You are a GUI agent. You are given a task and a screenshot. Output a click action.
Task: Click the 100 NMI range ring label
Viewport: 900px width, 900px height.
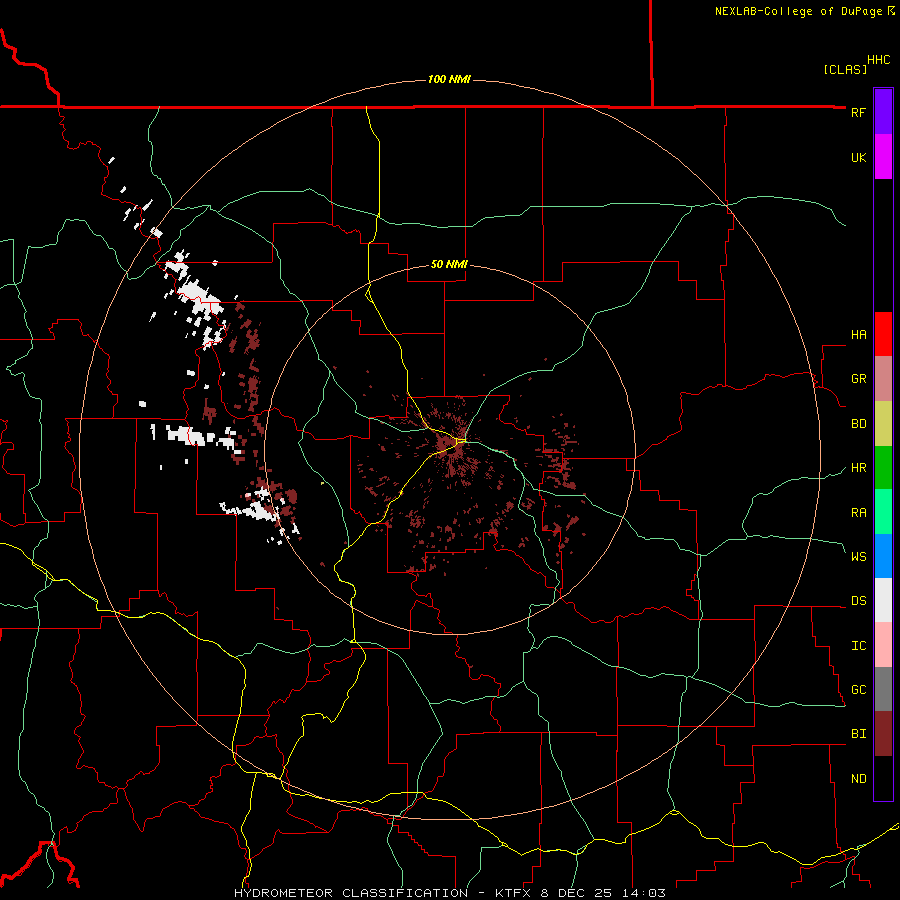point(449,79)
